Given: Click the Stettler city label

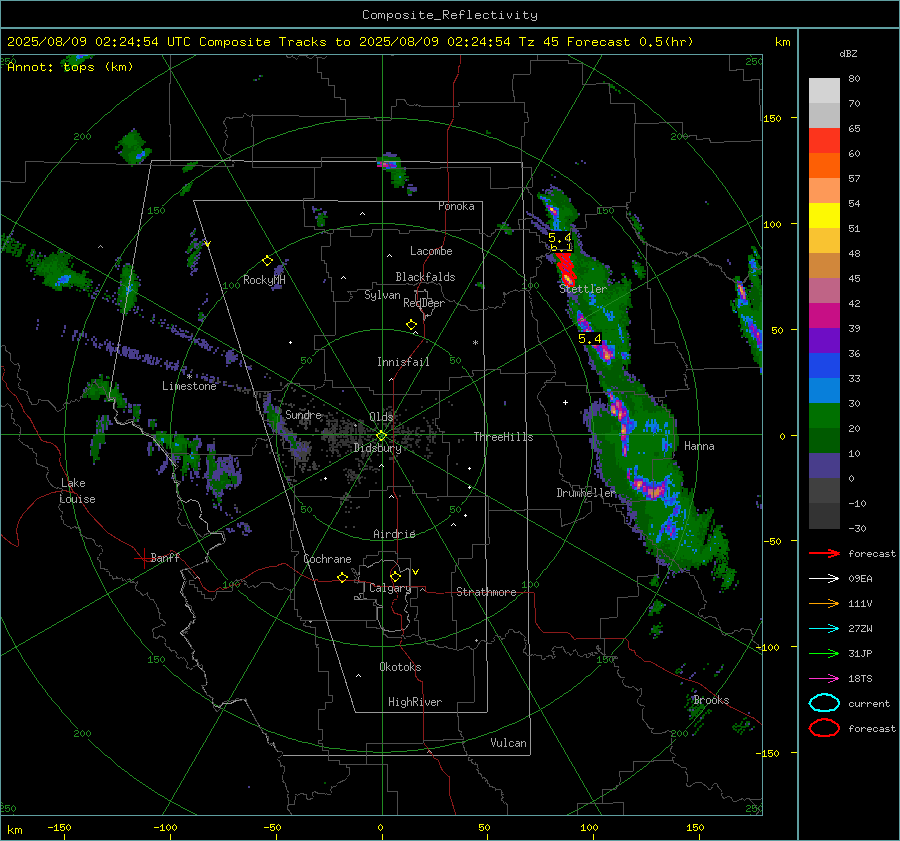Looking at the screenshot, I should click(x=583, y=289).
